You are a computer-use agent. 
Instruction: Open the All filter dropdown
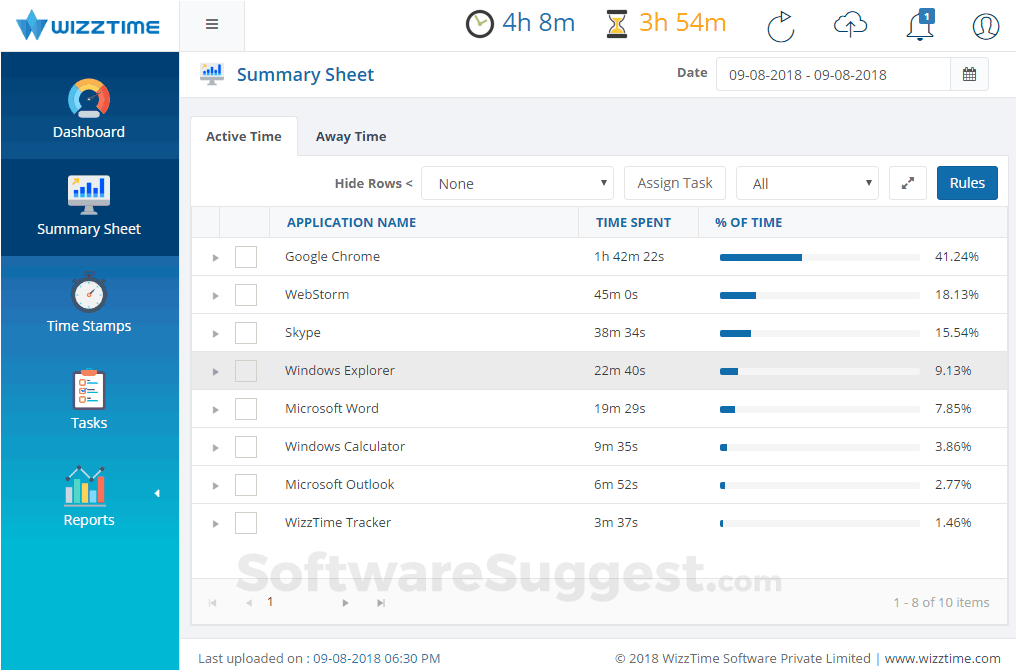(x=807, y=183)
